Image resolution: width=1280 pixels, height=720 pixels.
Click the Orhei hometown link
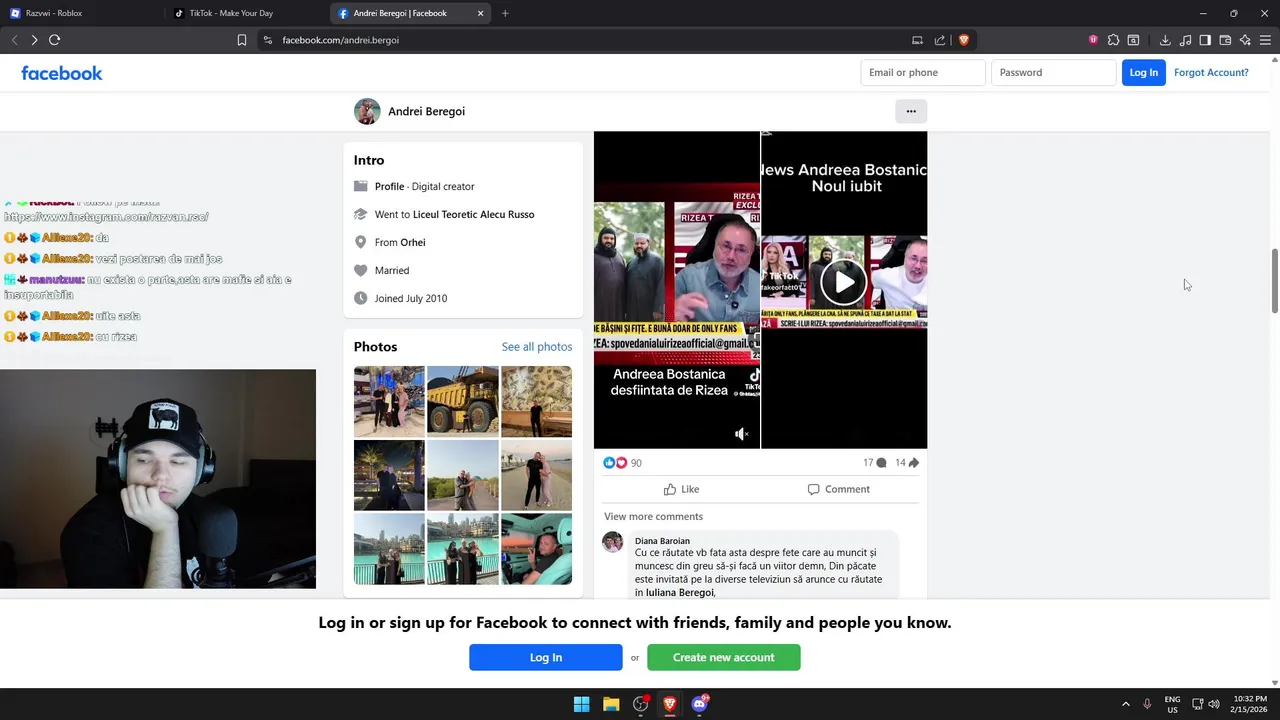click(413, 242)
